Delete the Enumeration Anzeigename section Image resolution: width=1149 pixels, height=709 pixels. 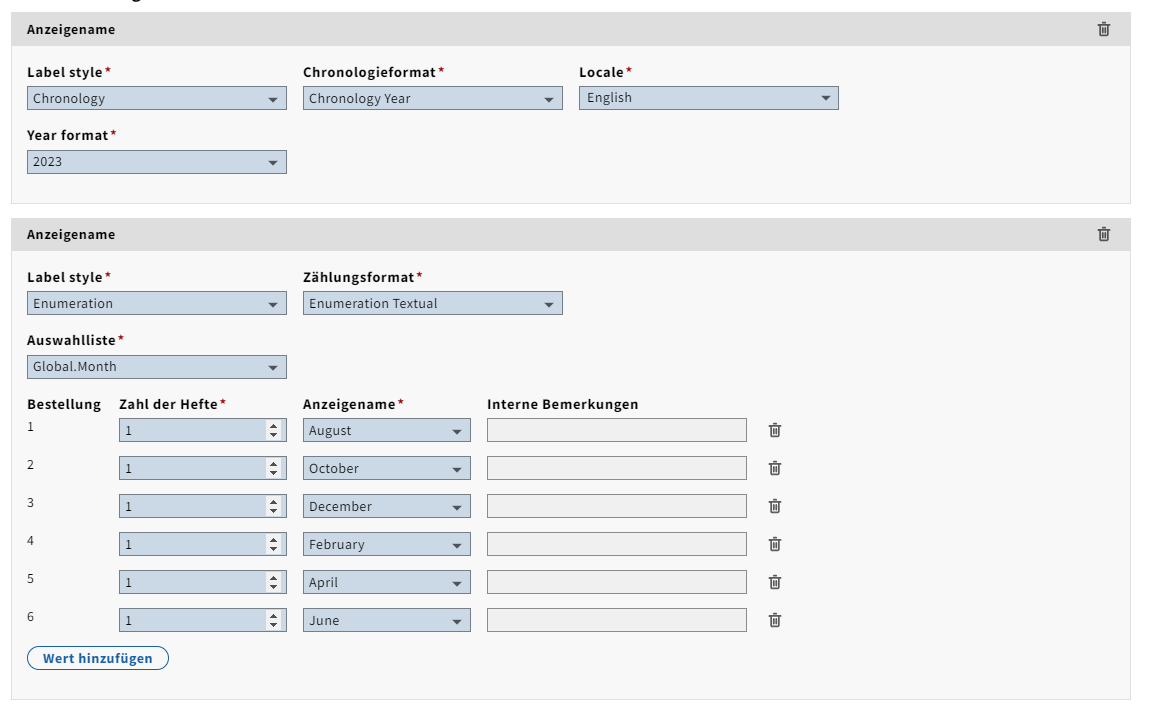tap(1104, 234)
